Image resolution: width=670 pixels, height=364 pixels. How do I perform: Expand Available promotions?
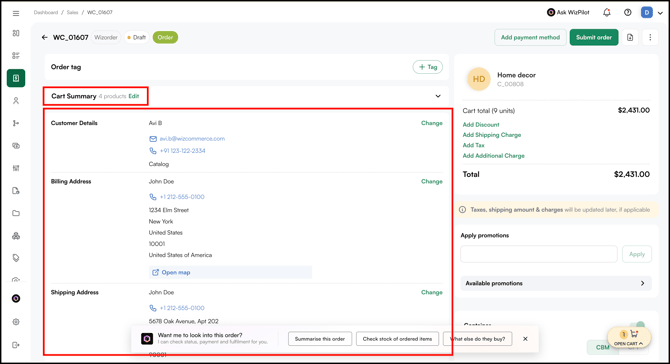556,283
